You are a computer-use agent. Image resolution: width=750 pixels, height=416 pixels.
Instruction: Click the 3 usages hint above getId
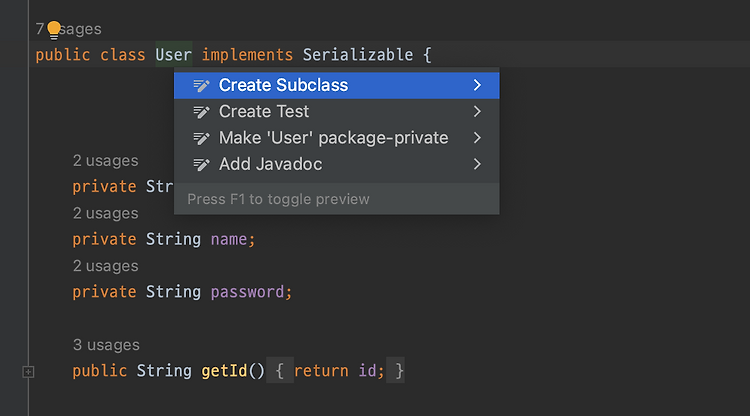106,345
